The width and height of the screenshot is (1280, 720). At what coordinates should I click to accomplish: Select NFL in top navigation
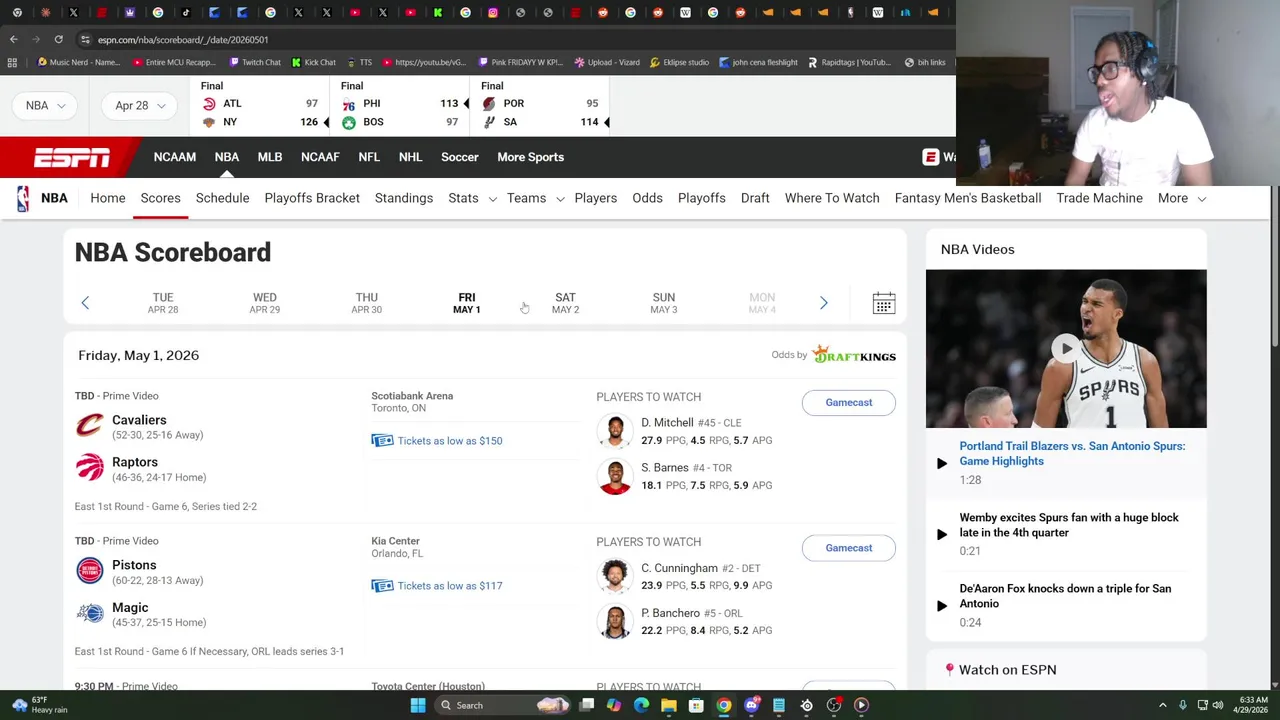(369, 157)
